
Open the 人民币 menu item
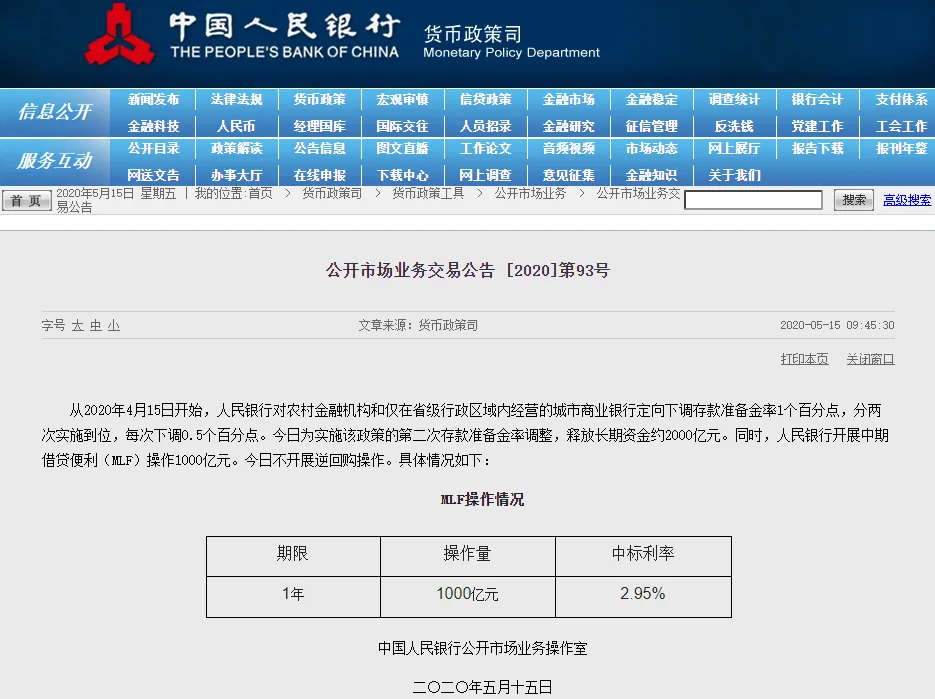(x=236, y=126)
